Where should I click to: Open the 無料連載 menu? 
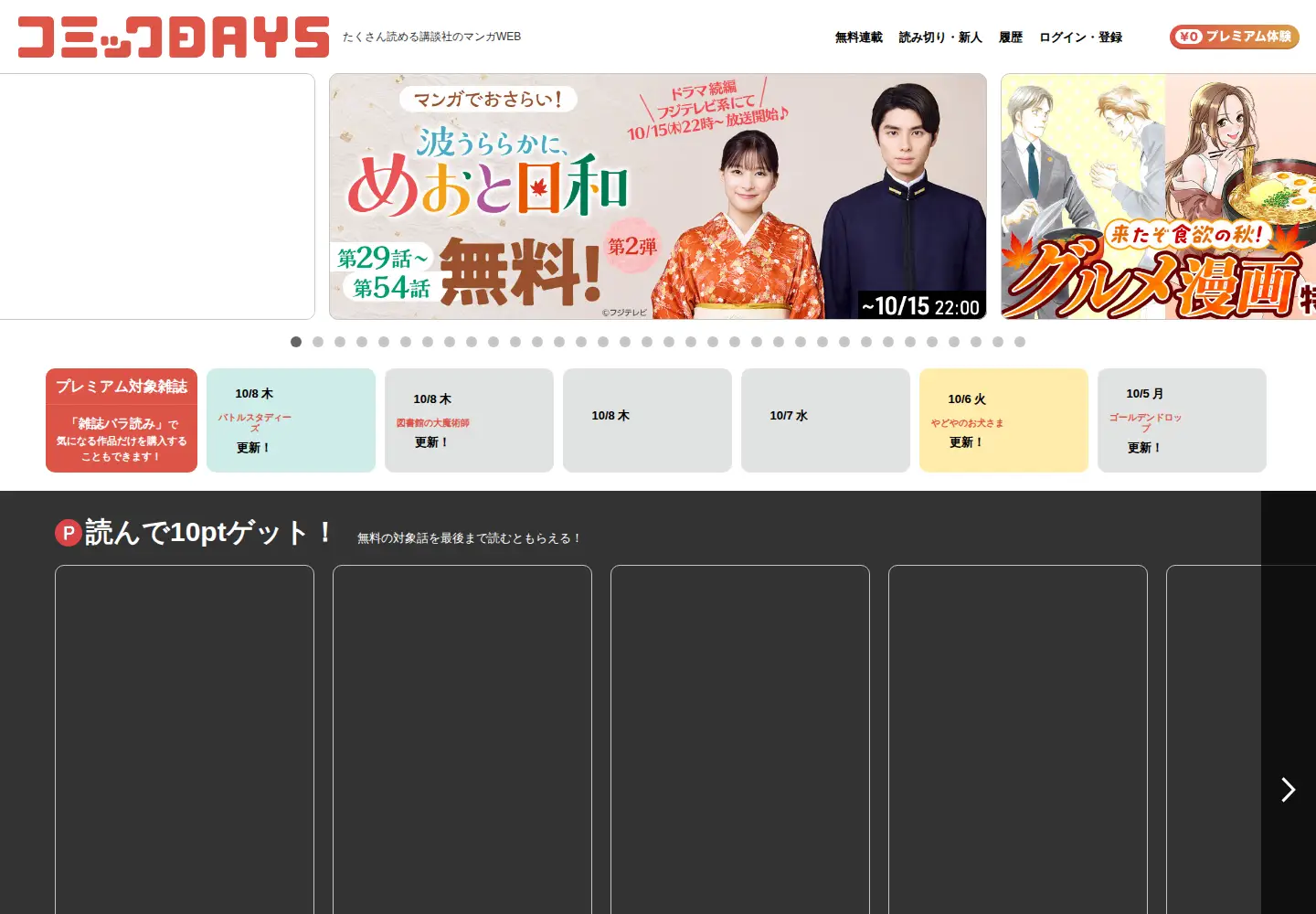(859, 37)
